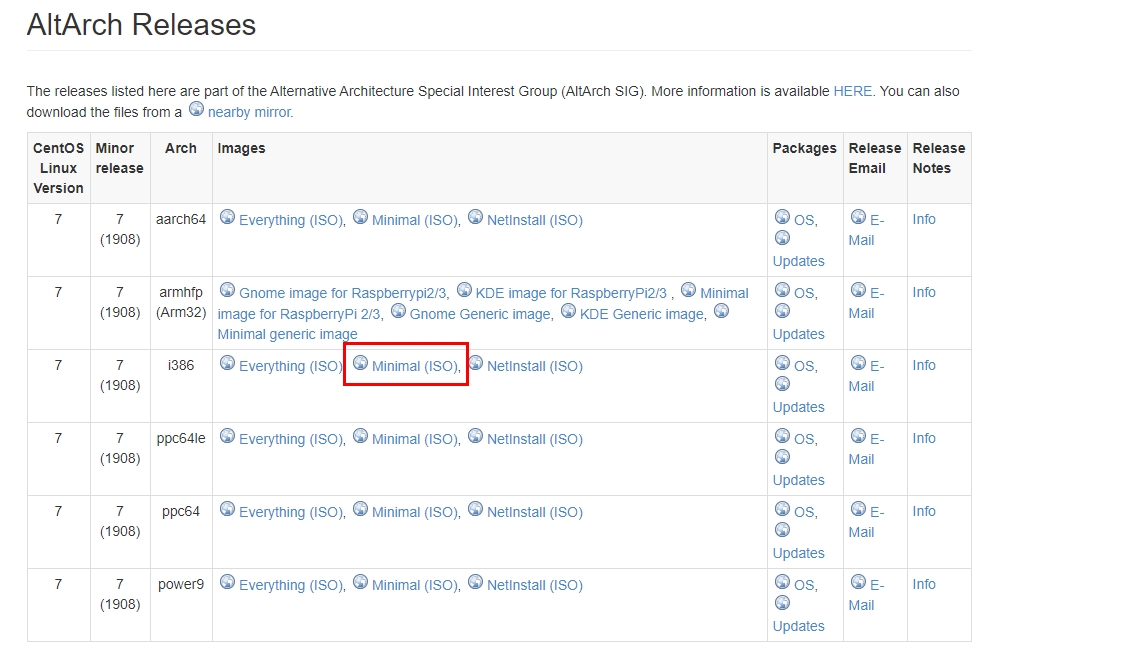Click globe icon before KDE RaspberryPi2/3 image
Image resolution: width=1125 pixels, height=666 pixels.
(x=464, y=290)
